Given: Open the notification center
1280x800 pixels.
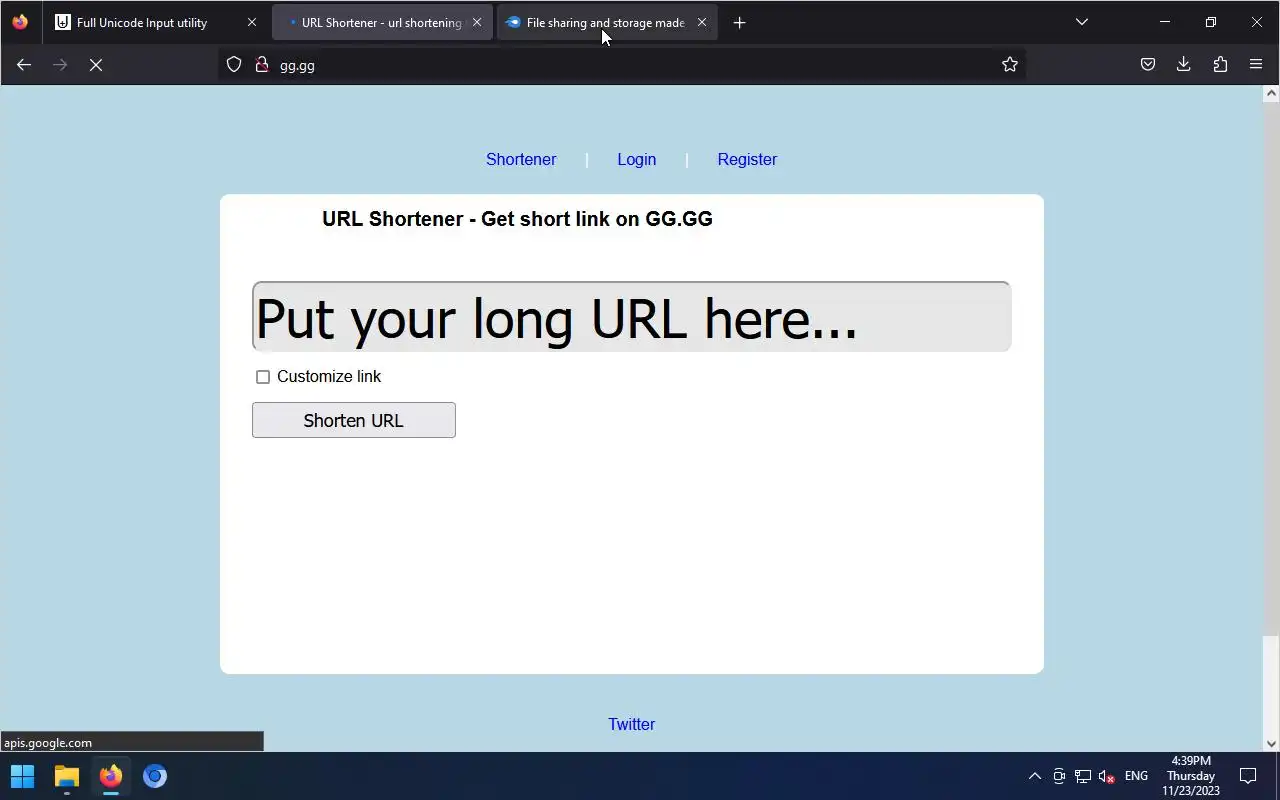Looking at the screenshot, I should point(1248,776).
